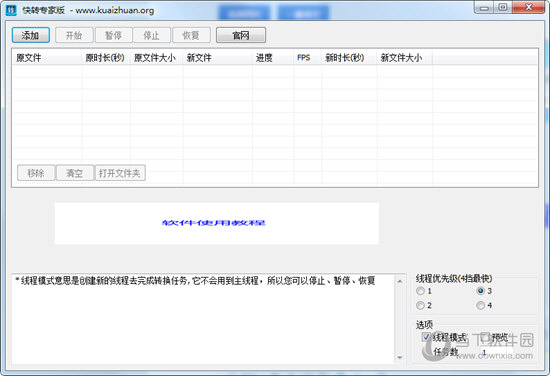Click the 停止 (Stop) button
The width and height of the screenshot is (550, 376).
point(152,35)
